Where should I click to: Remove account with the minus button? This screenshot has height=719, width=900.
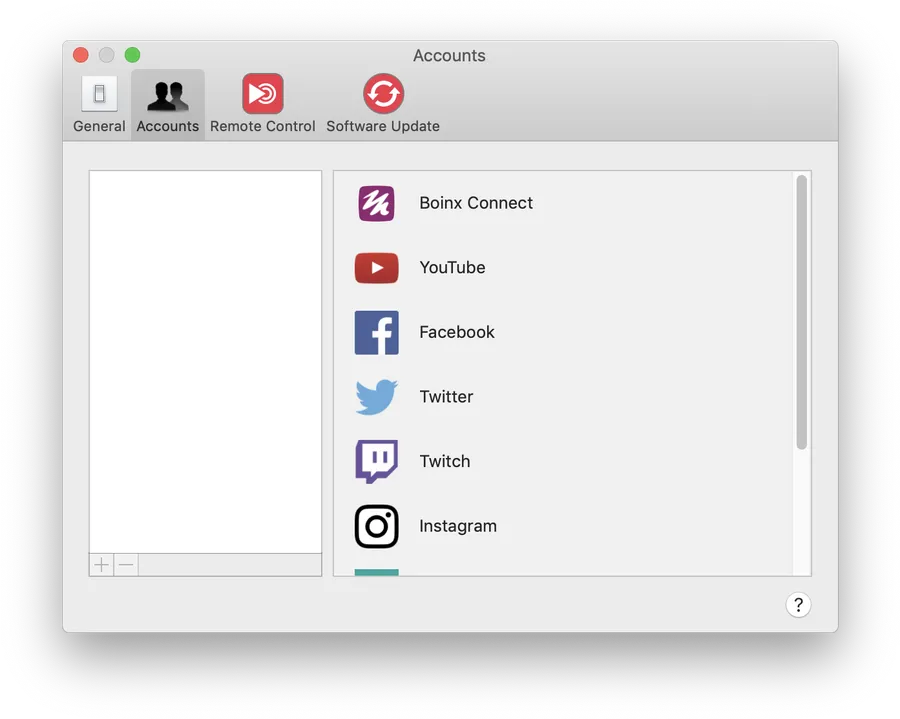tap(126, 565)
